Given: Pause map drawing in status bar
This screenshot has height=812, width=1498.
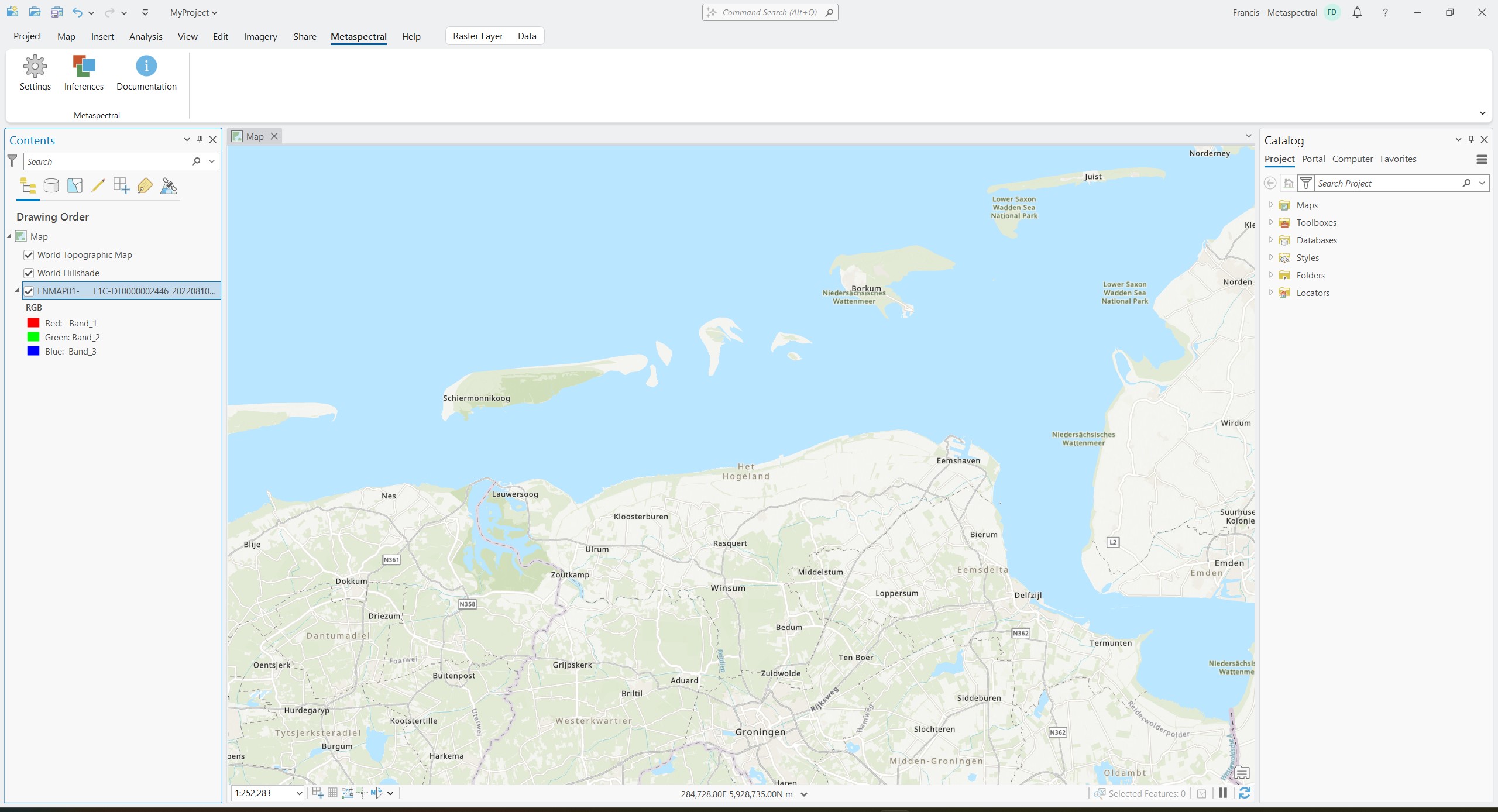Looking at the screenshot, I should pos(1223,793).
